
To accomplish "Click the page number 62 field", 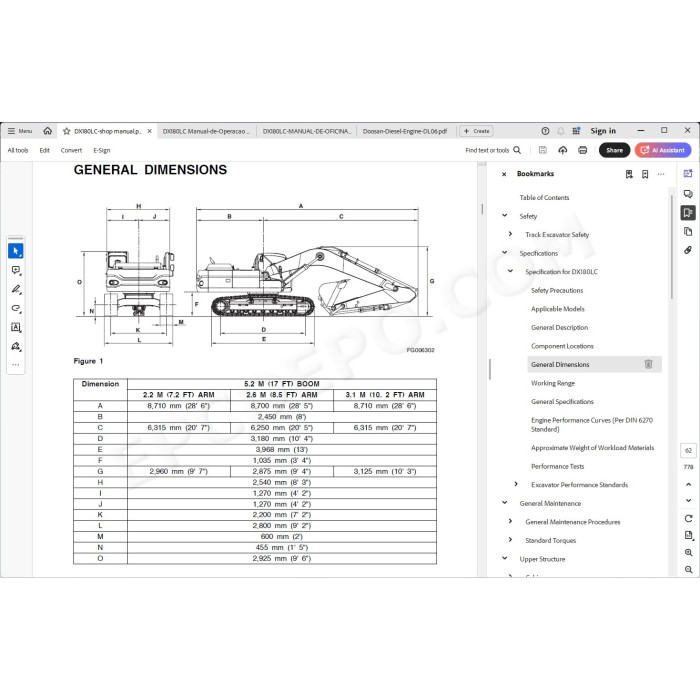I will click(688, 450).
